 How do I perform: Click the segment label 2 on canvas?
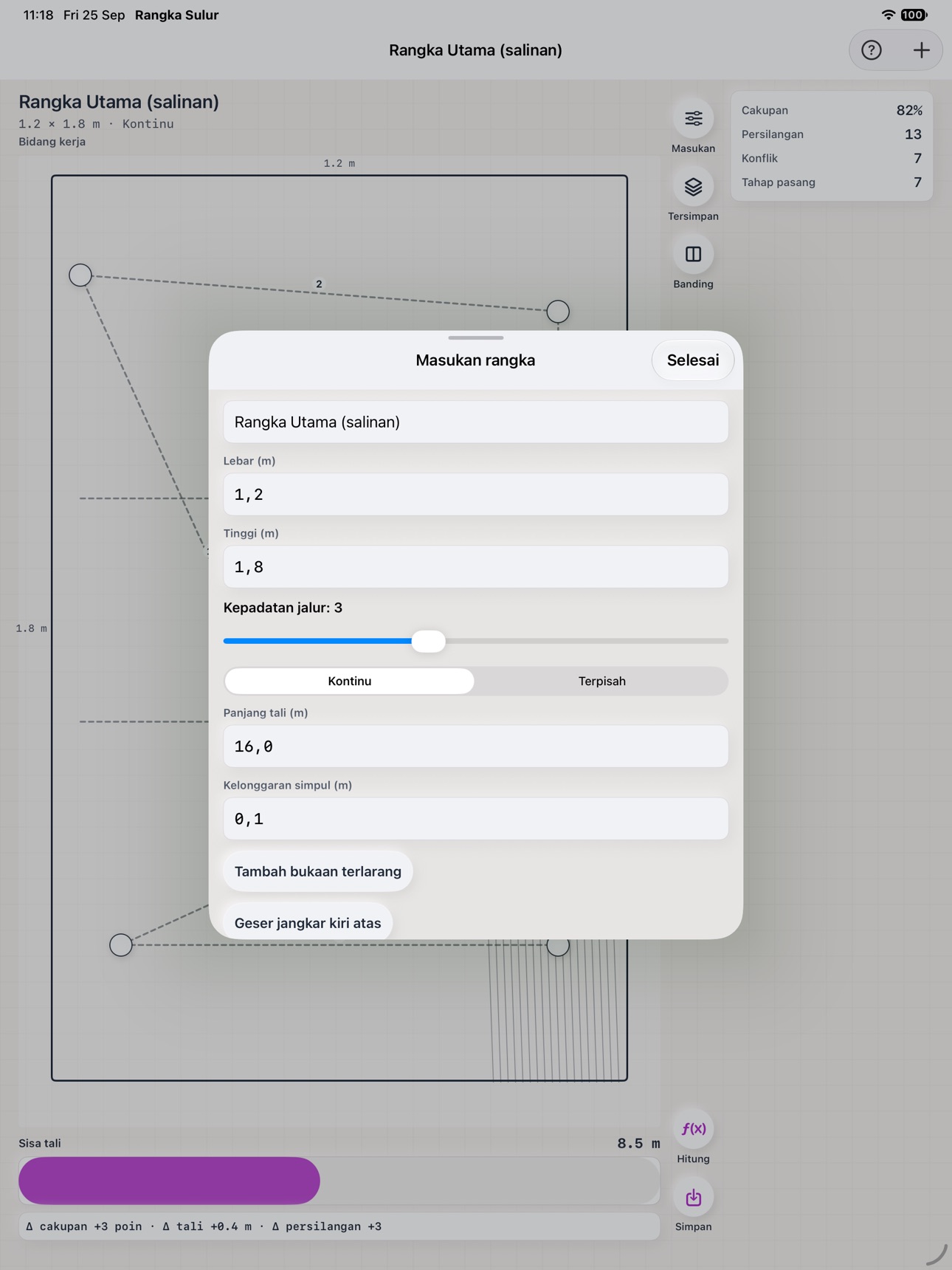pyautogui.click(x=319, y=284)
